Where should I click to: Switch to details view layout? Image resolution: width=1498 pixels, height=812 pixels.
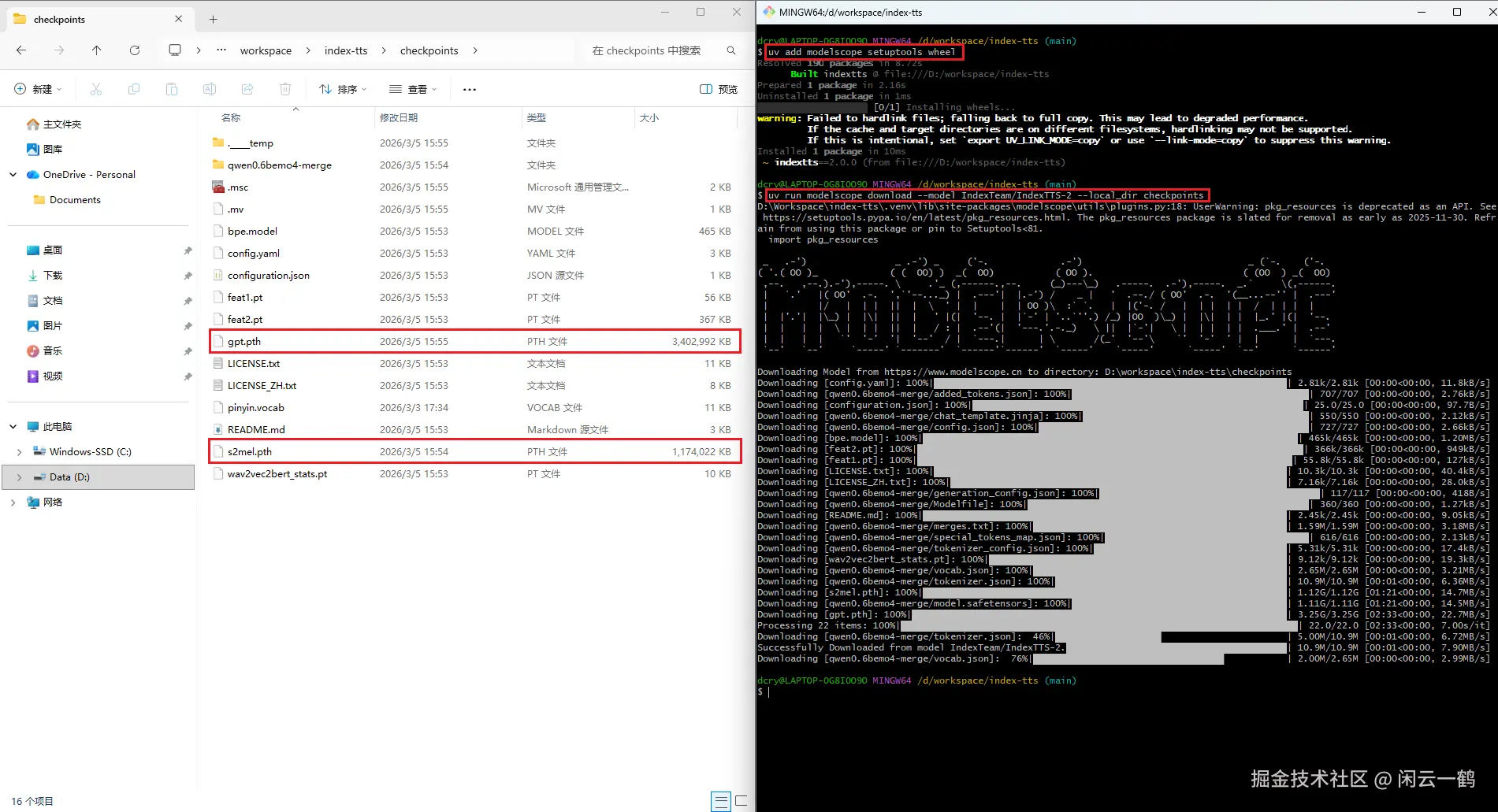(x=719, y=801)
